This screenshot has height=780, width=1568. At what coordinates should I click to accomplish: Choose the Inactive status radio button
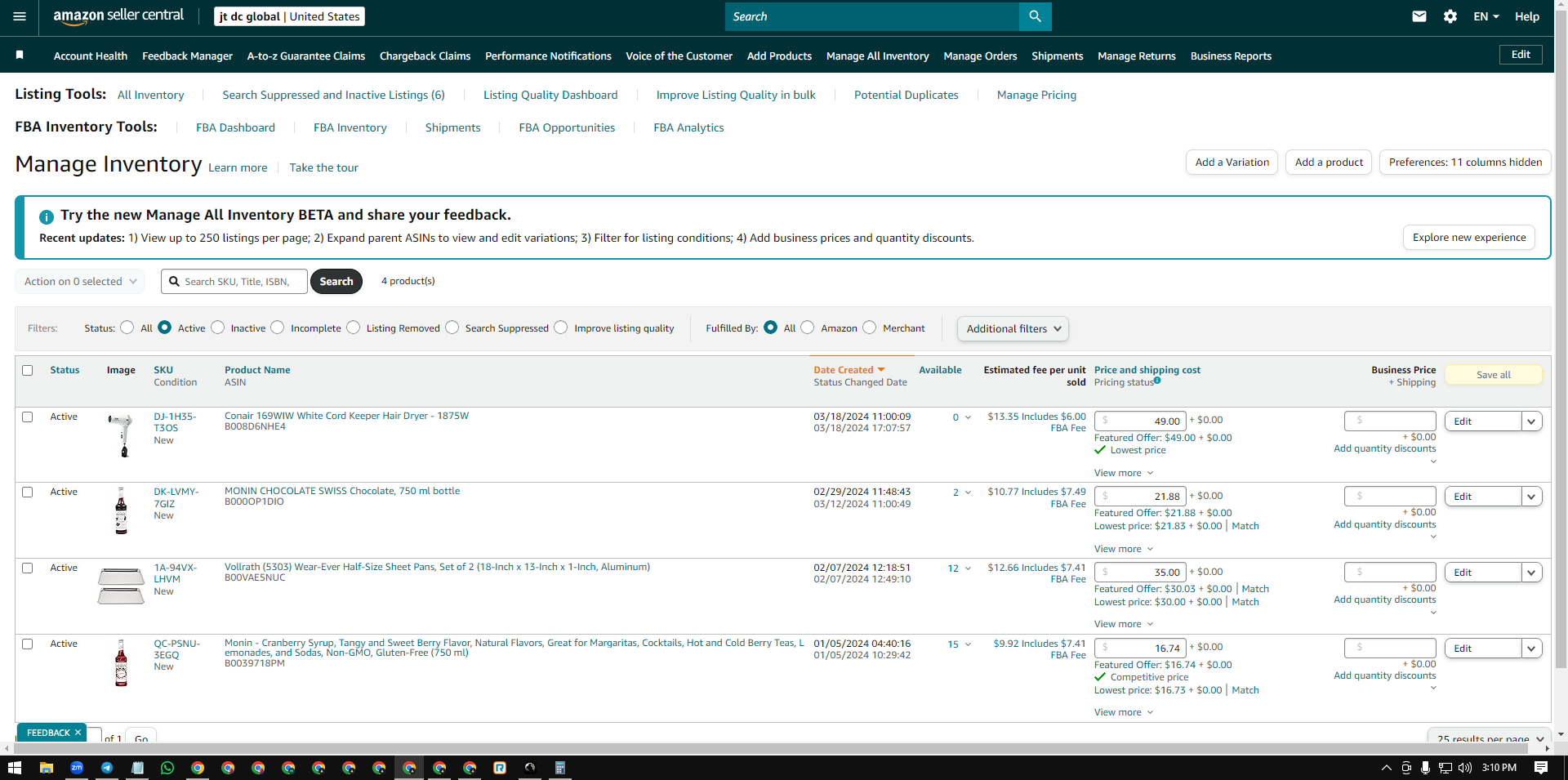(x=217, y=328)
